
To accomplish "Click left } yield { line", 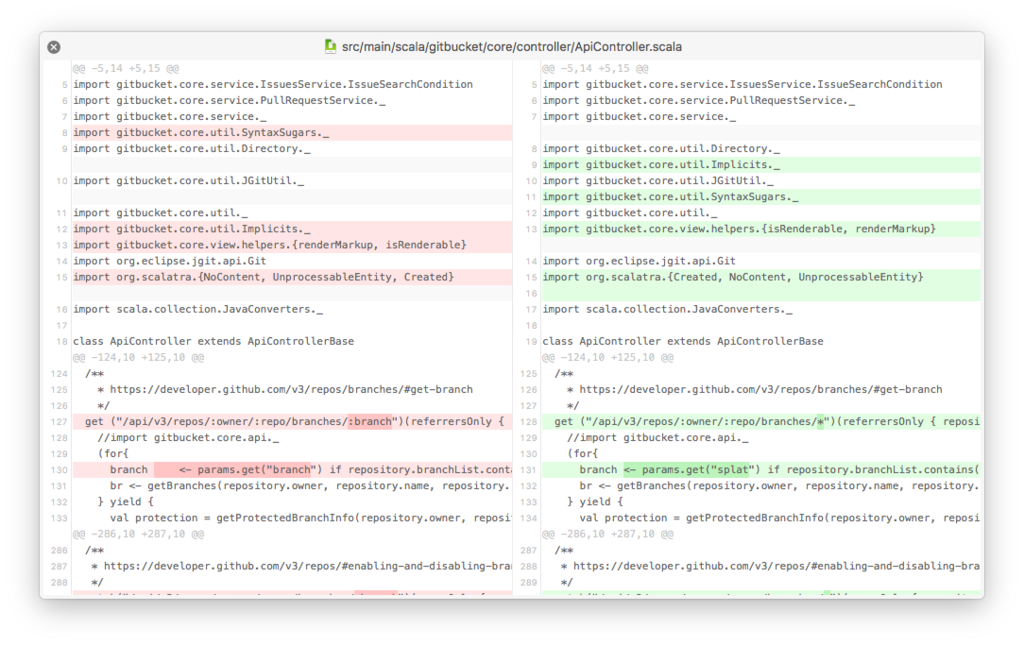I will coord(125,502).
